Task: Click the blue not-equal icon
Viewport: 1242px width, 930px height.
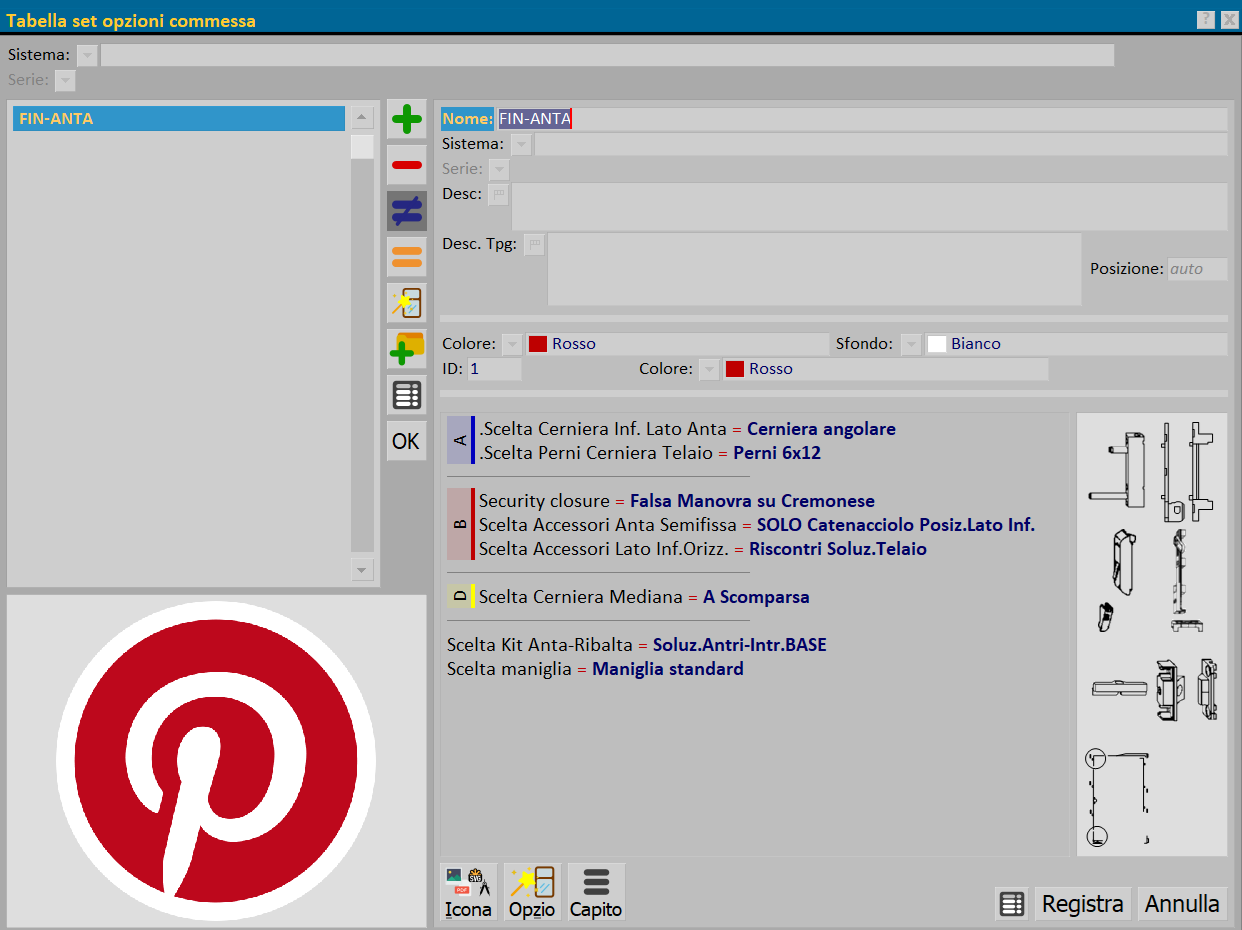Action: coord(407,211)
